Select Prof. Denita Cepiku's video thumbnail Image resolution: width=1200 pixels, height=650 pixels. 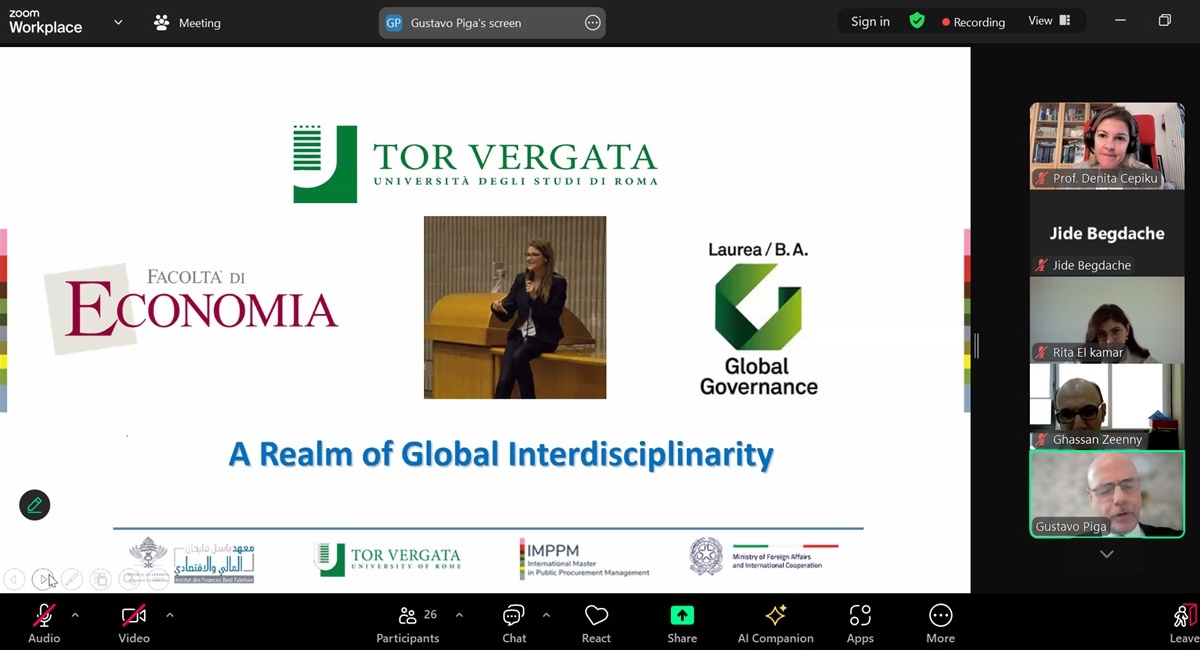click(1106, 144)
